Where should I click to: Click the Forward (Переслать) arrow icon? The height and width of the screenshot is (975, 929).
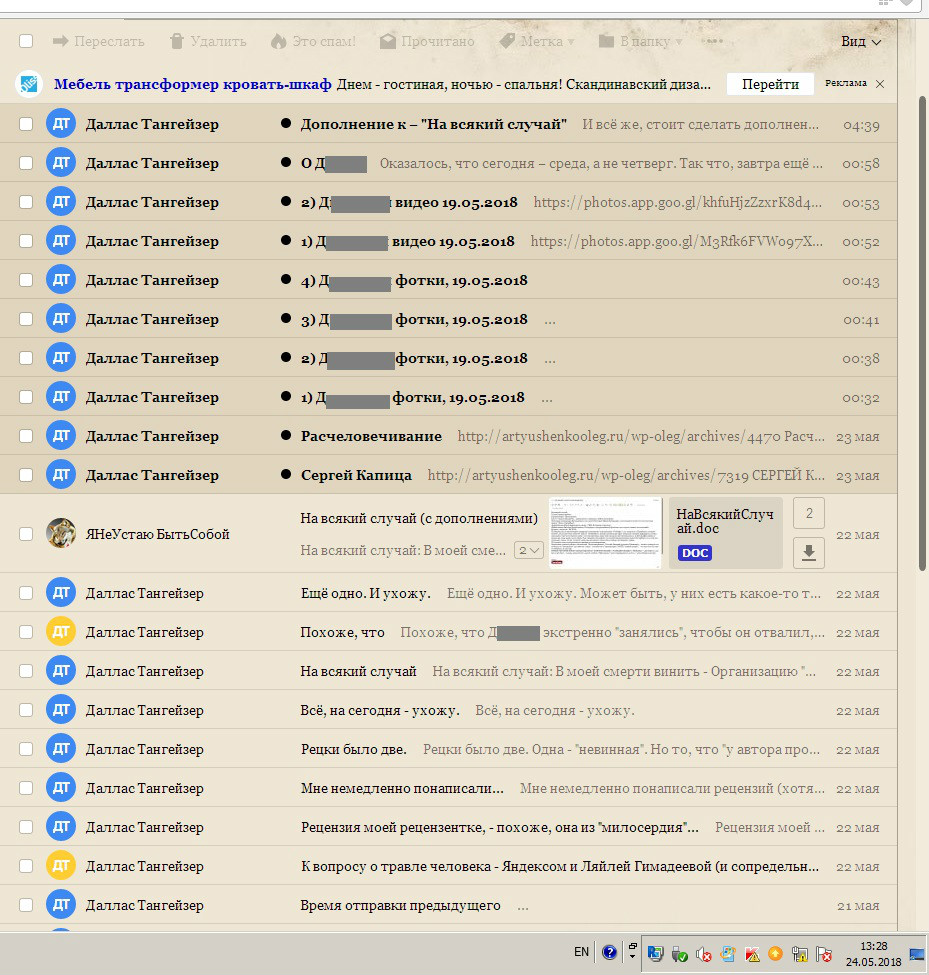tap(60, 41)
